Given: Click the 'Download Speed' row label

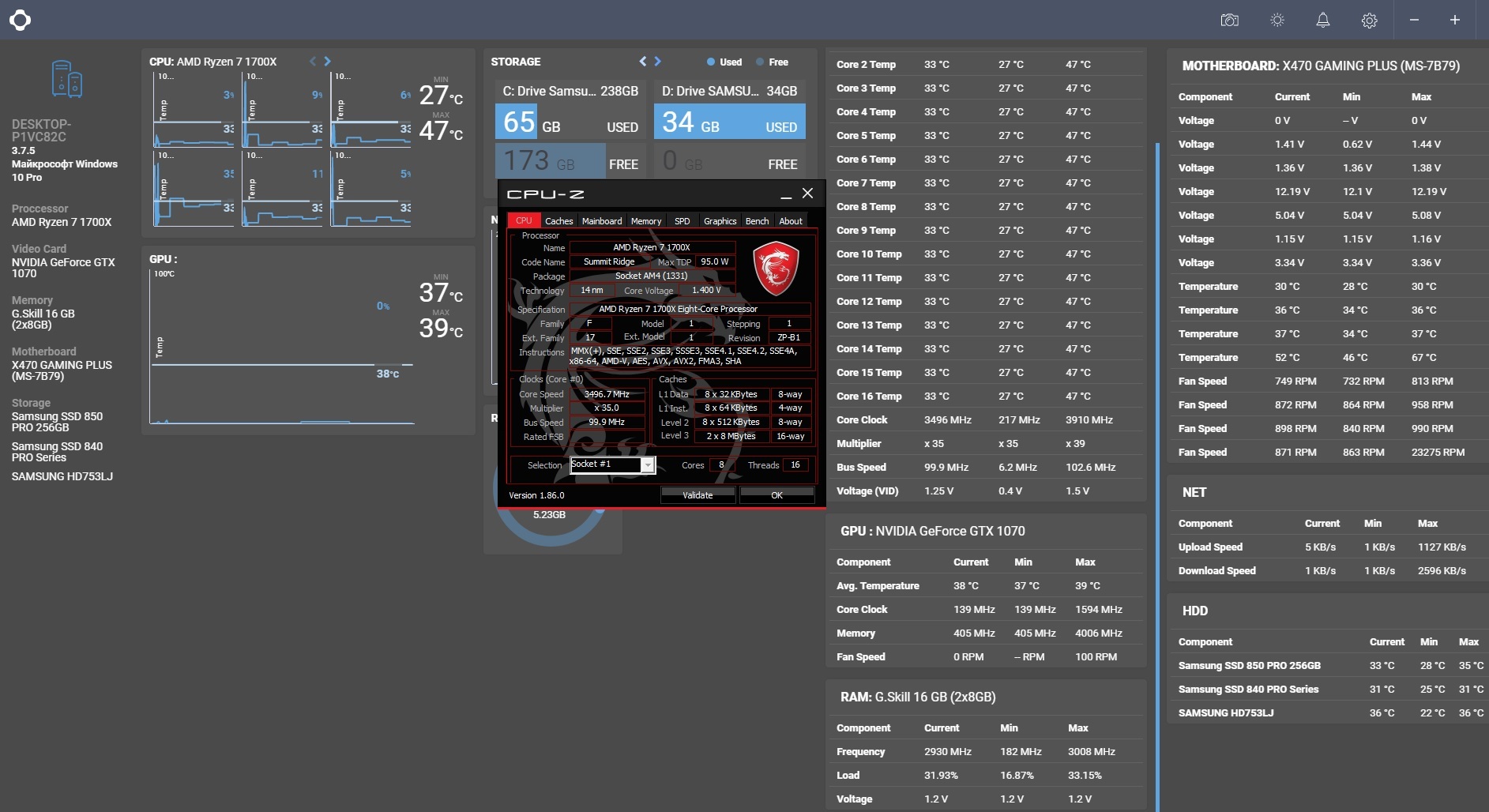Looking at the screenshot, I should [x=1216, y=571].
